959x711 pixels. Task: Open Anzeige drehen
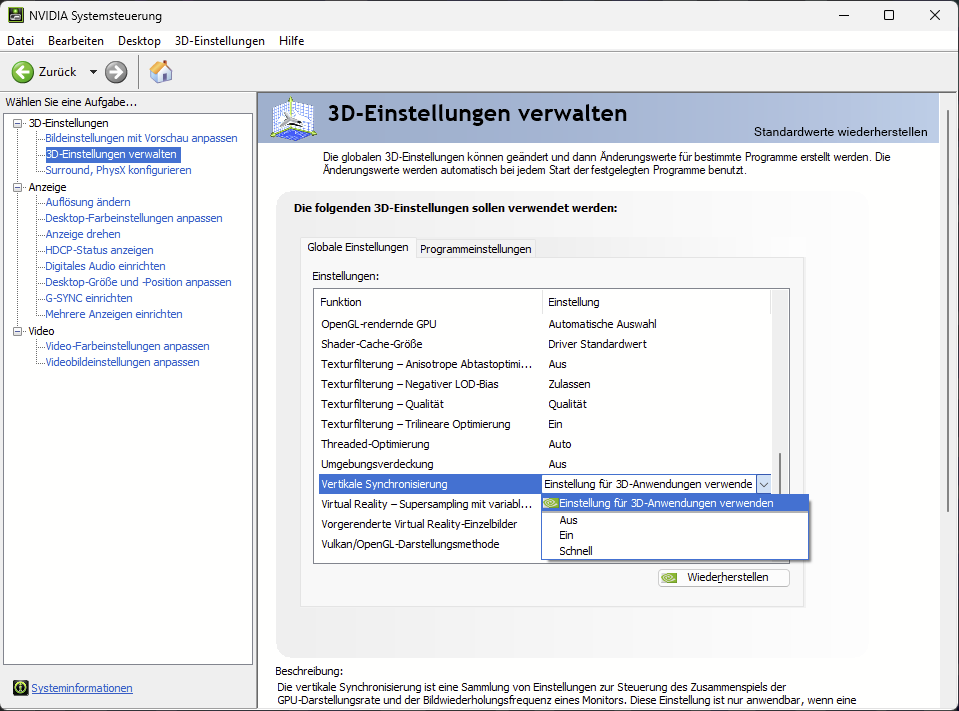83,234
